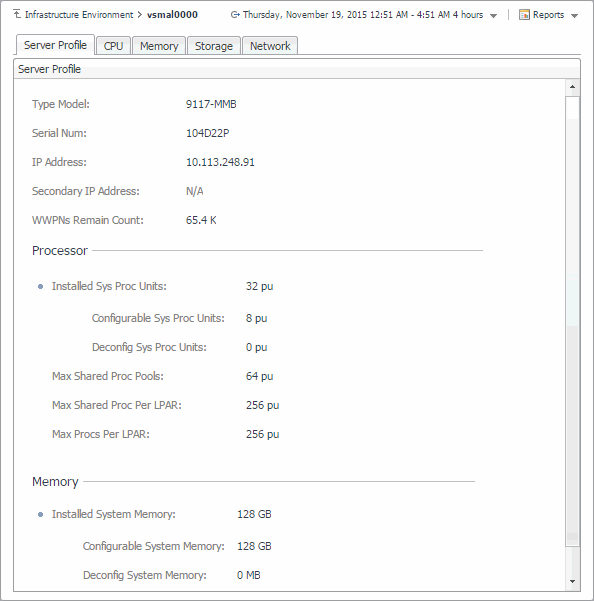Open the Reports icon
The height and width of the screenshot is (601, 594).
(x=524, y=15)
